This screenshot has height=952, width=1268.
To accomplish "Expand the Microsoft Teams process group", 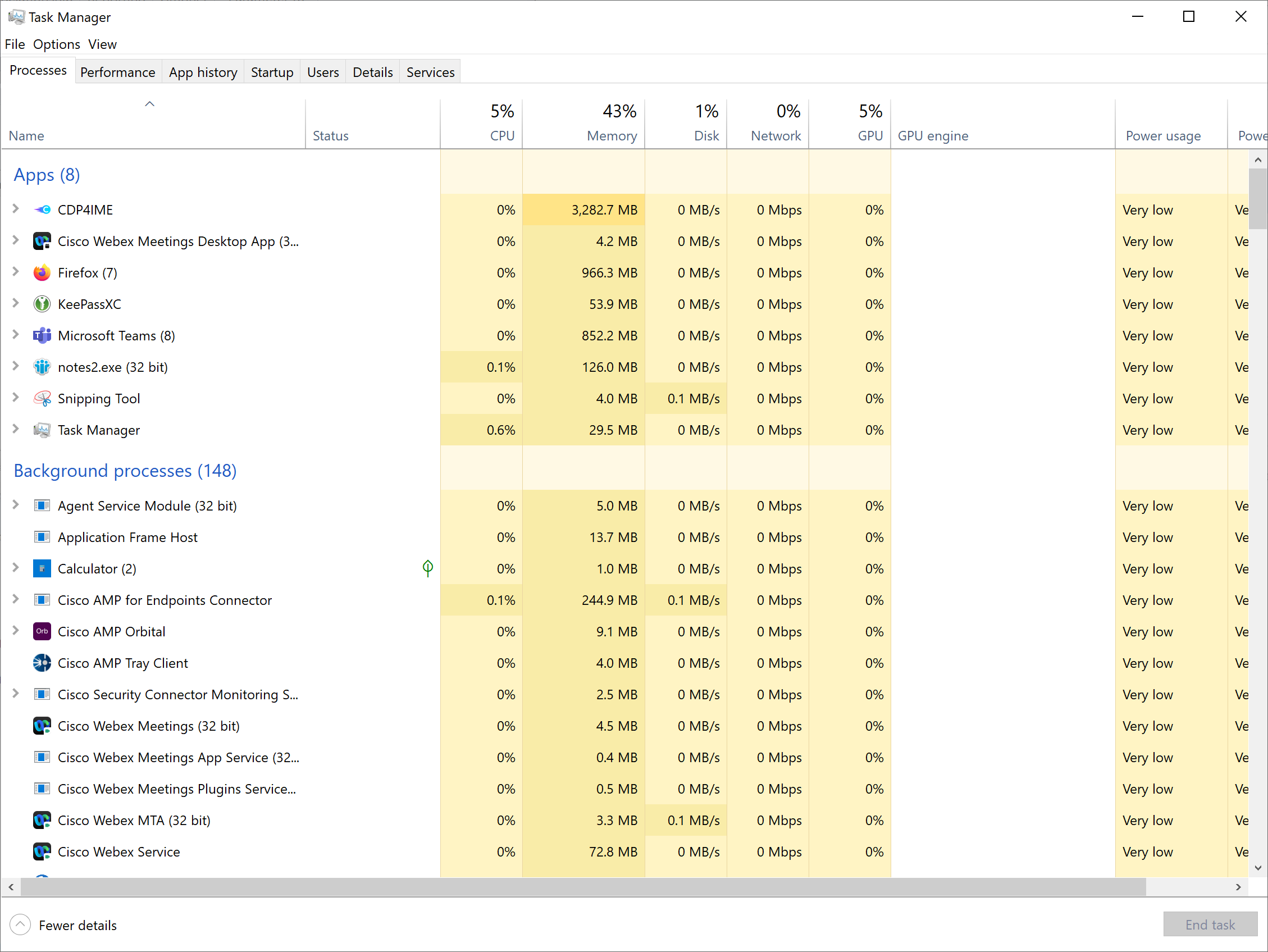I will click(15, 335).
